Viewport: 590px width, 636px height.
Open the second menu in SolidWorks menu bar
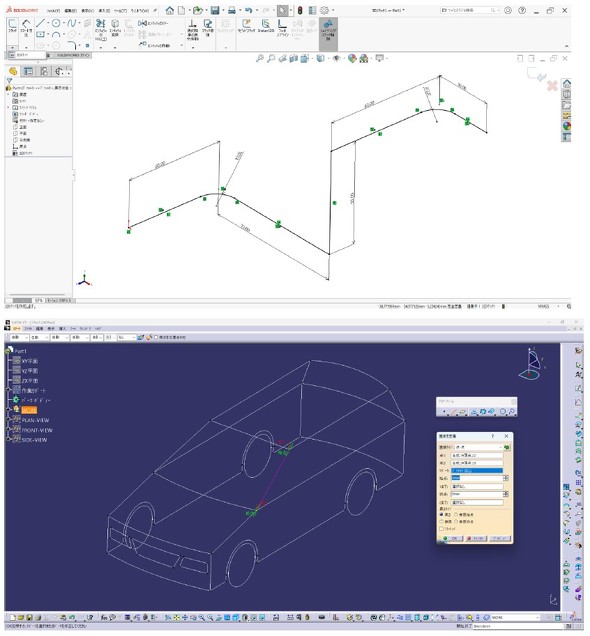[71, 11]
